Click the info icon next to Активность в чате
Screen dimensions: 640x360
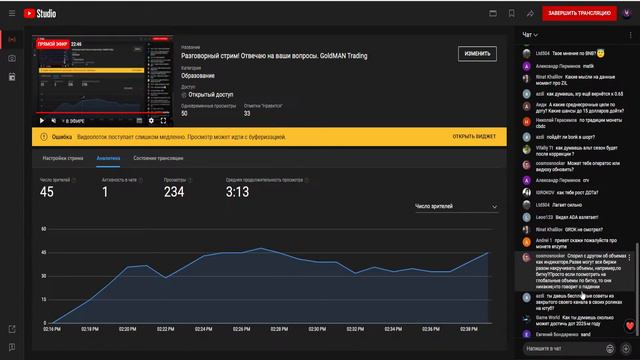point(141,180)
